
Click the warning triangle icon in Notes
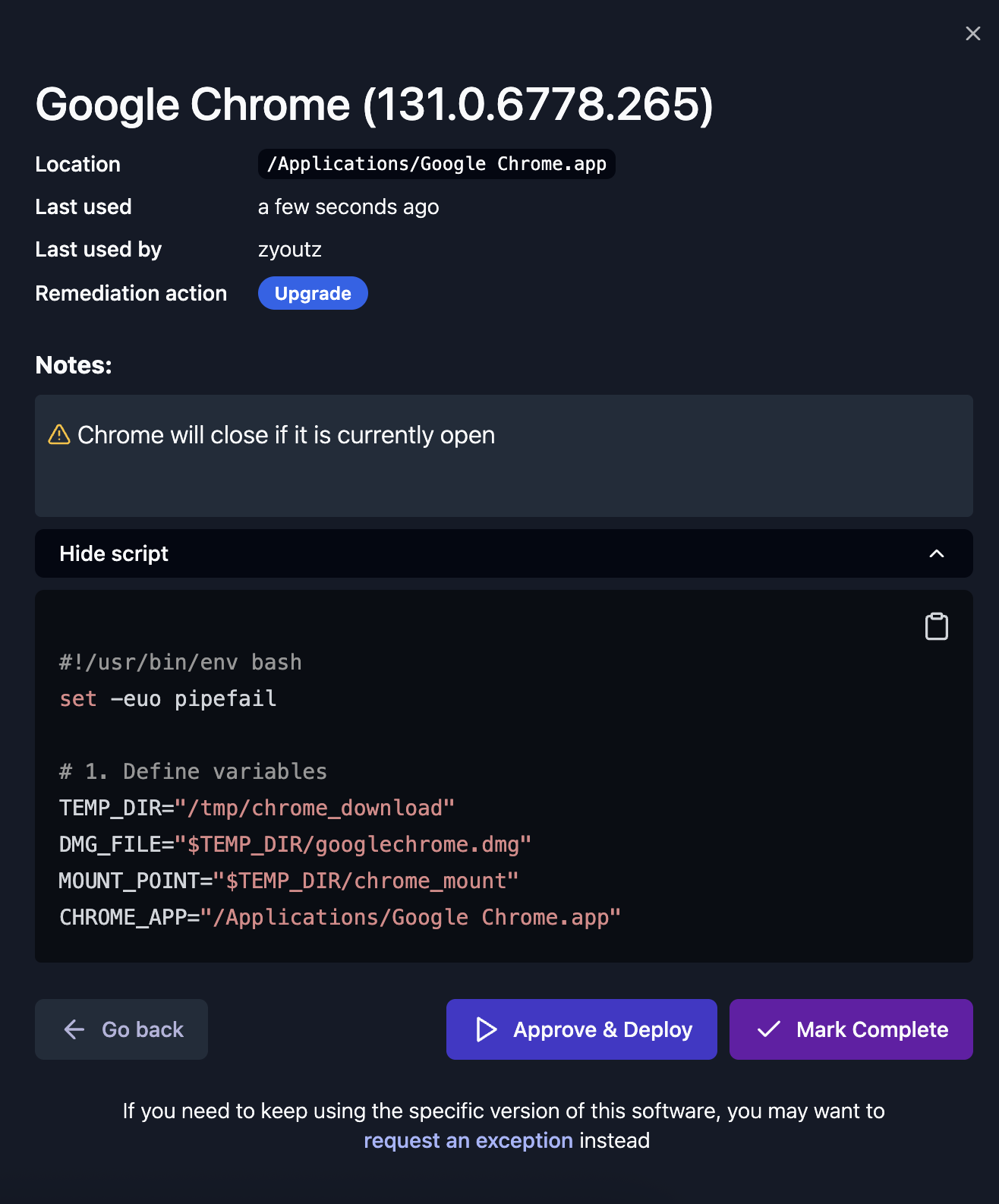59,435
